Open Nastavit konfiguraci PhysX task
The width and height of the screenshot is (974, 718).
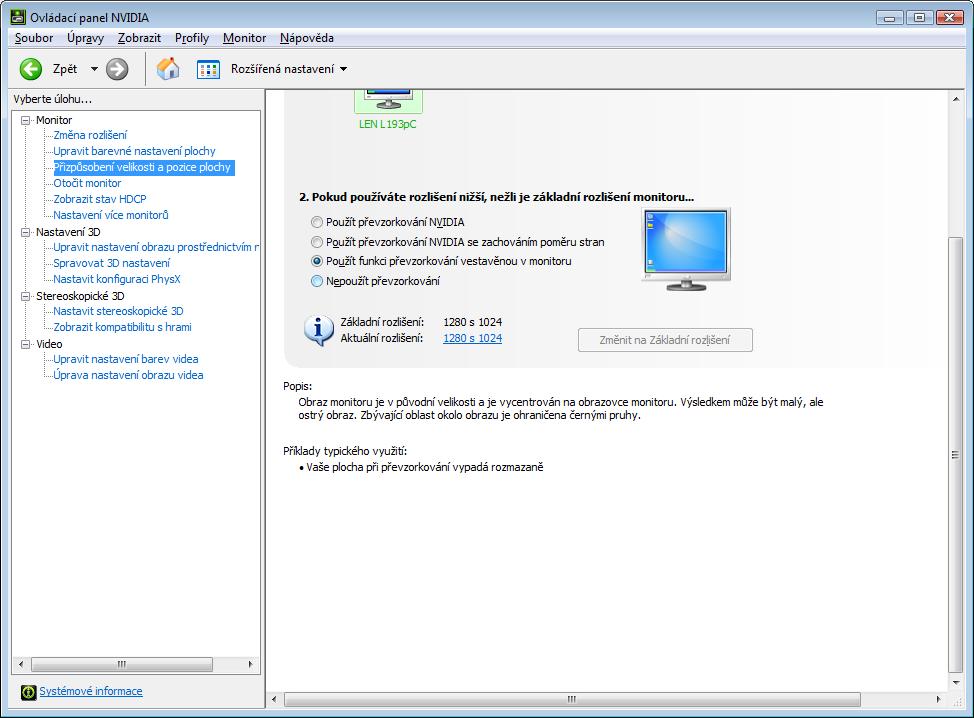pyautogui.click(x=117, y=279)
